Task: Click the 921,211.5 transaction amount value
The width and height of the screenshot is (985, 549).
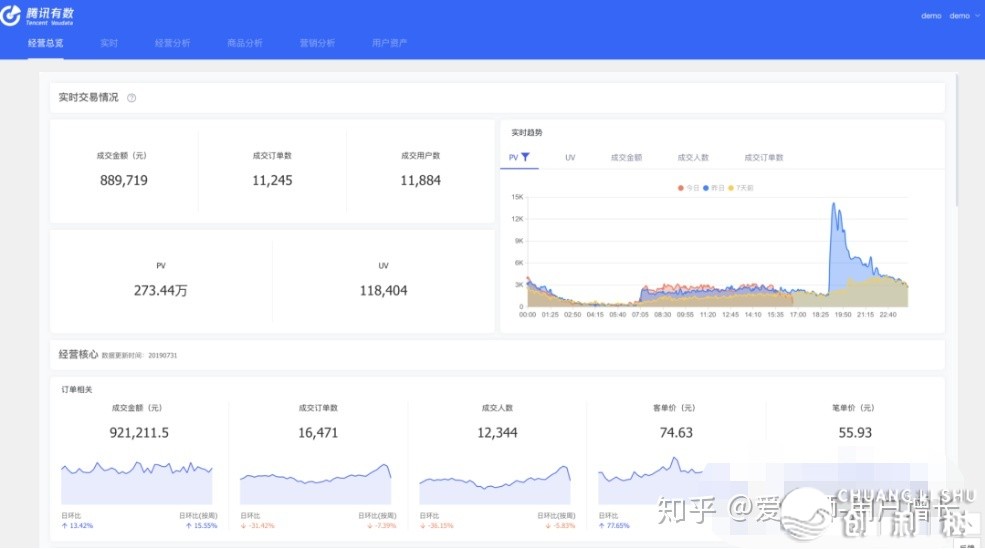Action: tap(139, 432)
